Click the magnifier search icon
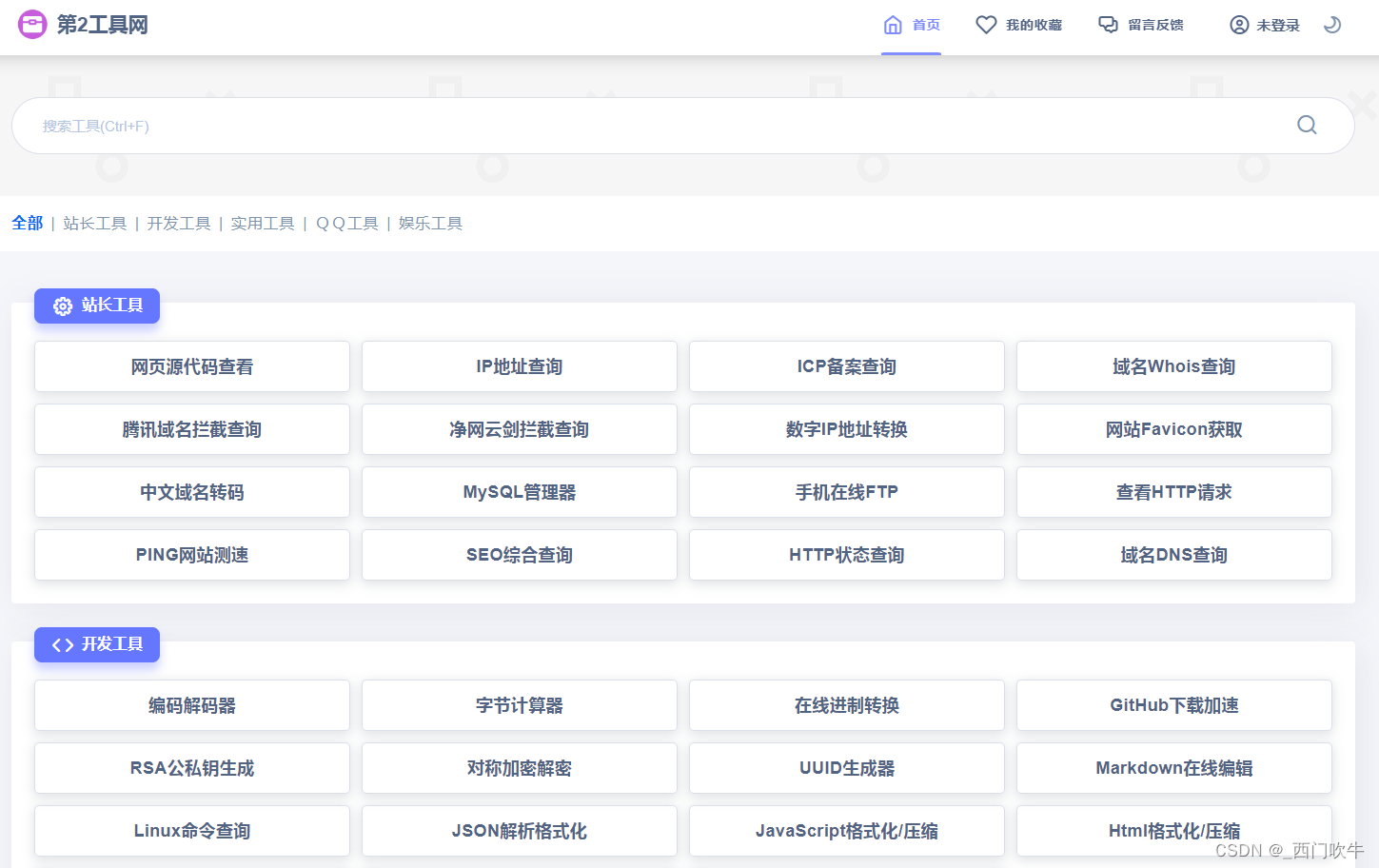This screenshot has height=868, width=1379. [x=1308, y=125]
